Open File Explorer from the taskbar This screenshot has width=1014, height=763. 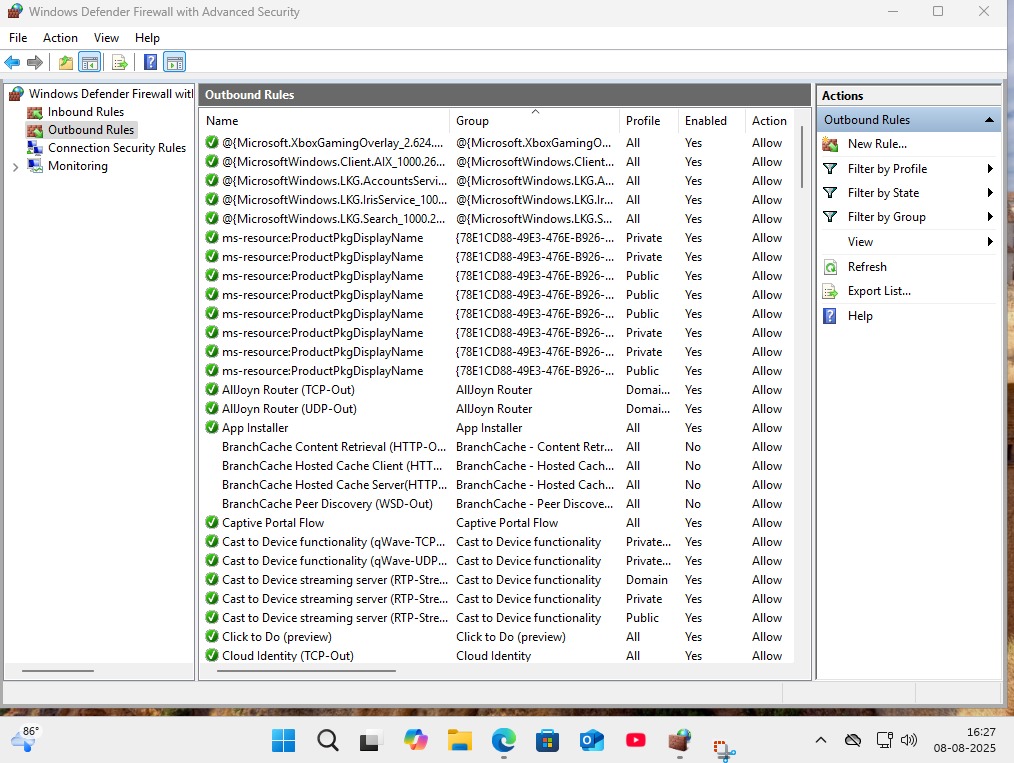460,740
